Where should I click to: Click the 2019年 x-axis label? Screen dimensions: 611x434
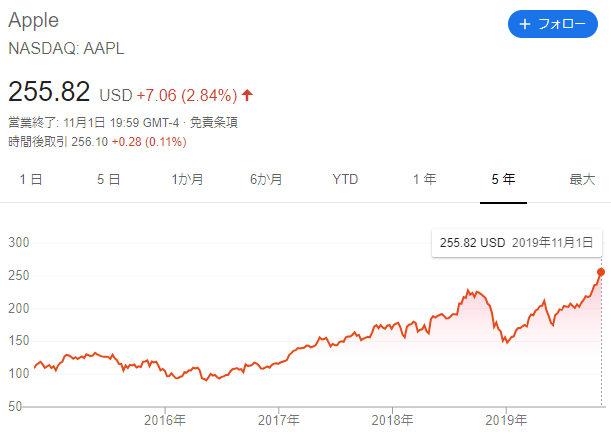[506, 417]
